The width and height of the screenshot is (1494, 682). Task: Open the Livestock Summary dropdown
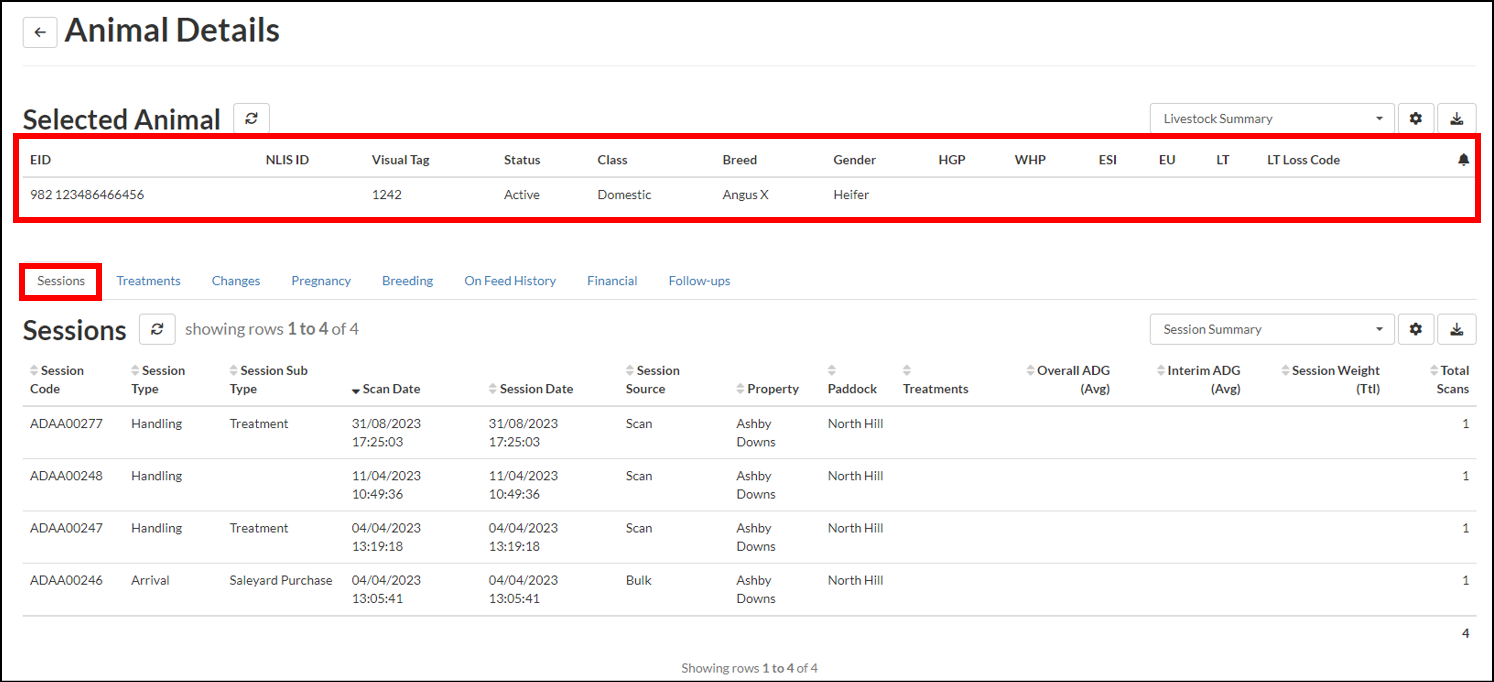tap(1272, 119)
